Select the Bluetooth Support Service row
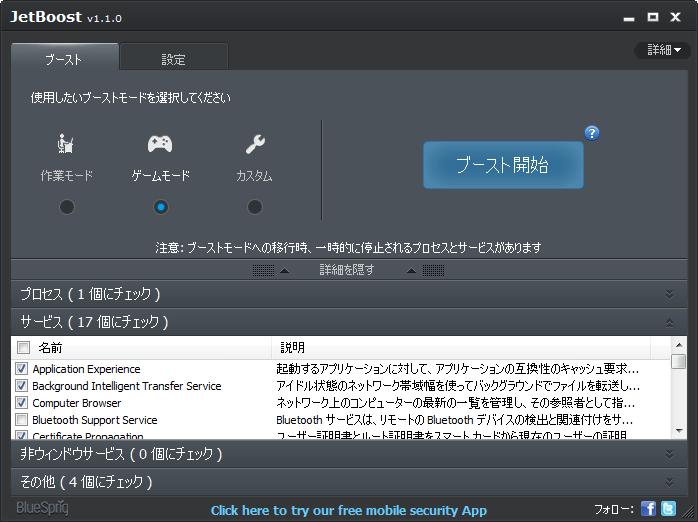 (341, 419)
